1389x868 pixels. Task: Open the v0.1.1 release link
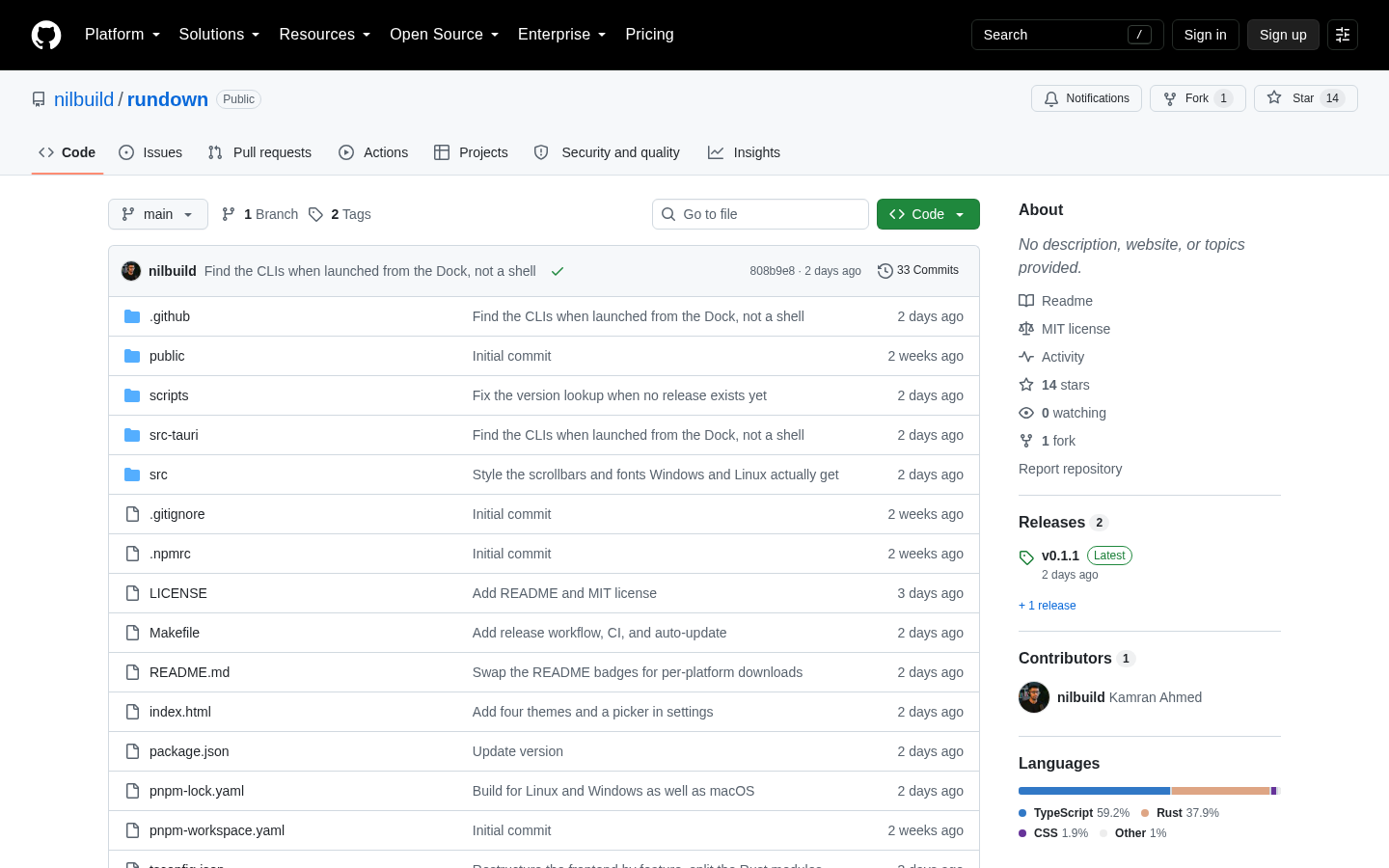tap(1060, 556)
